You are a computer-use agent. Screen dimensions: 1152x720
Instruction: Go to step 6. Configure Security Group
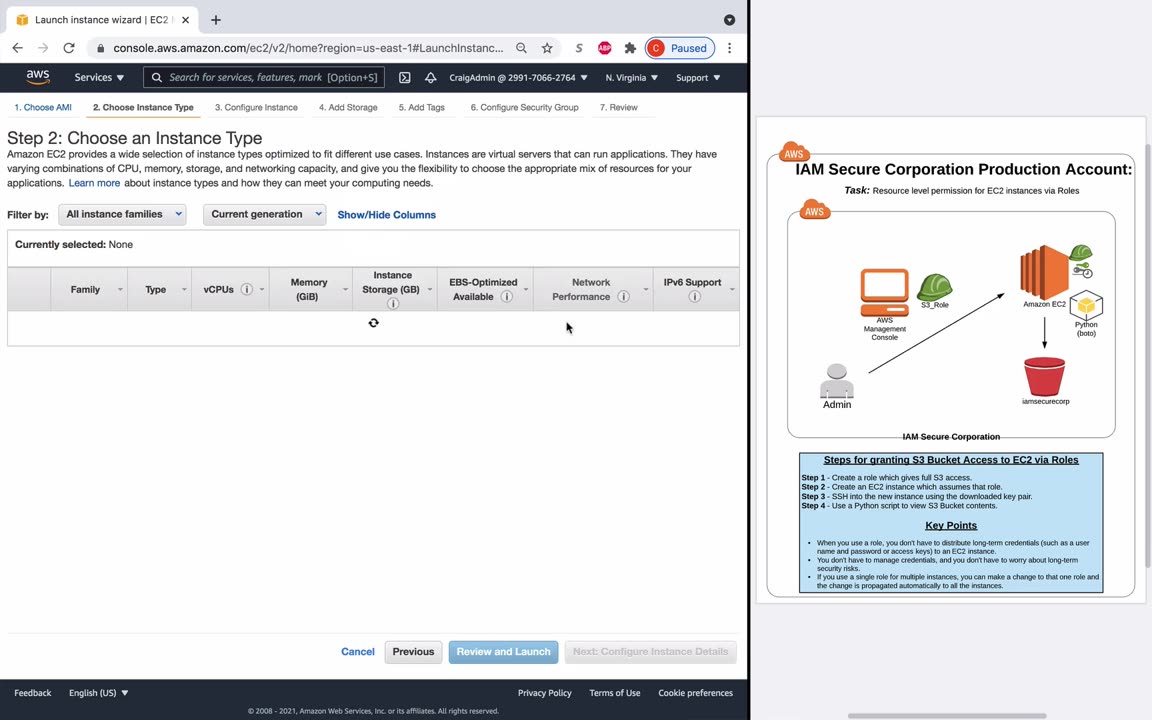coord(525,107)
